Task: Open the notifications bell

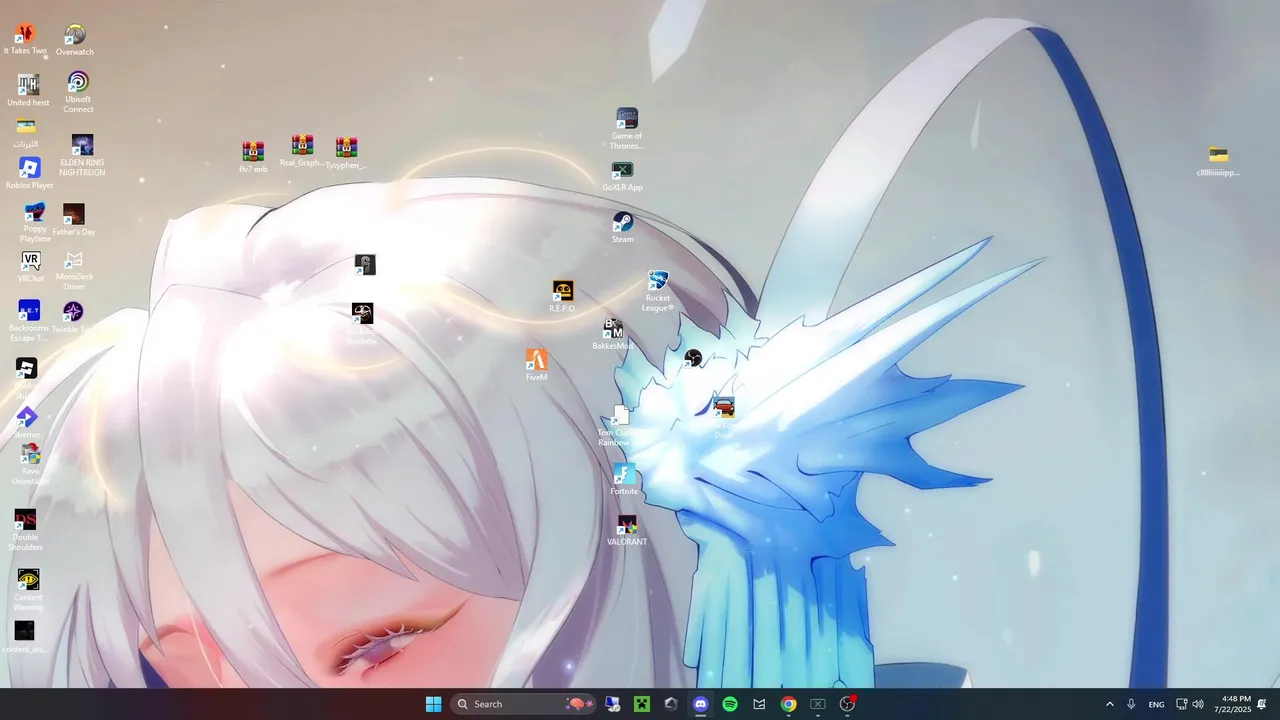Action: (x=1262, y=704)
